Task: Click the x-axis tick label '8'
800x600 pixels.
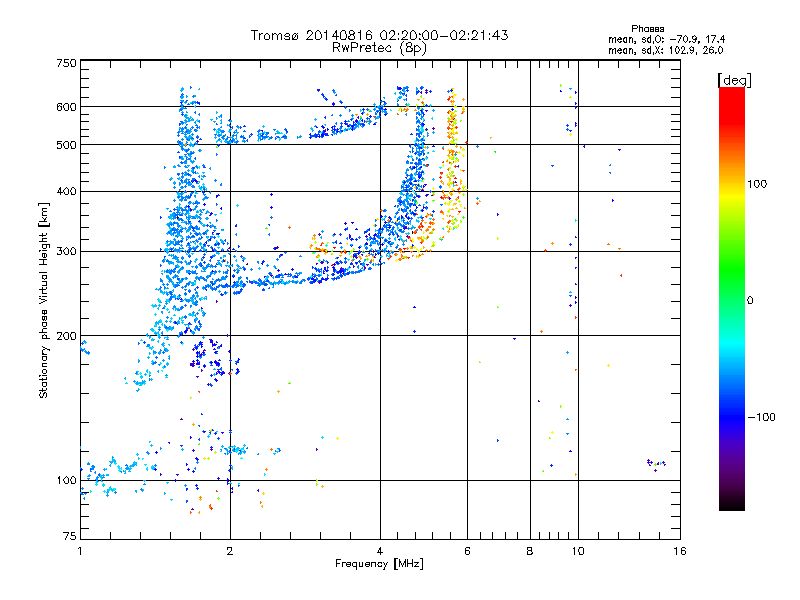Action: [530, 551]
